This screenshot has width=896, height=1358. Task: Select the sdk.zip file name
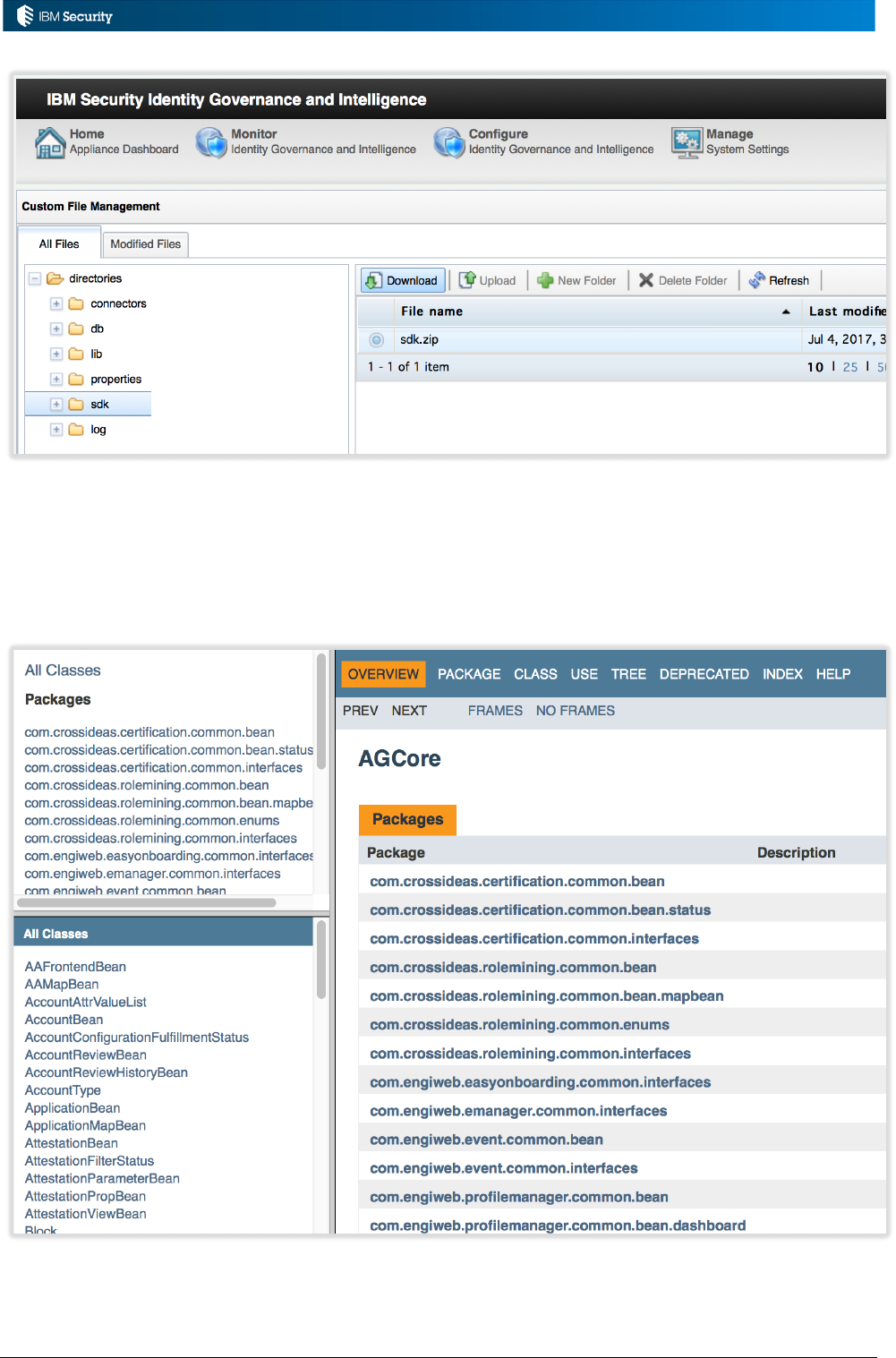[x=419, y=339]
